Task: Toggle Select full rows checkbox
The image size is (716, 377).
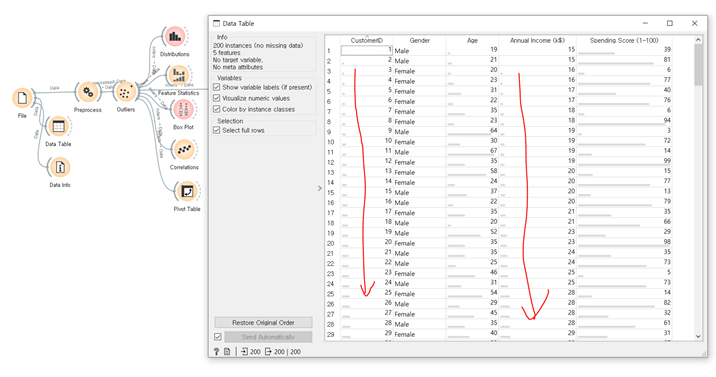Action: click(x=217, y=130)
